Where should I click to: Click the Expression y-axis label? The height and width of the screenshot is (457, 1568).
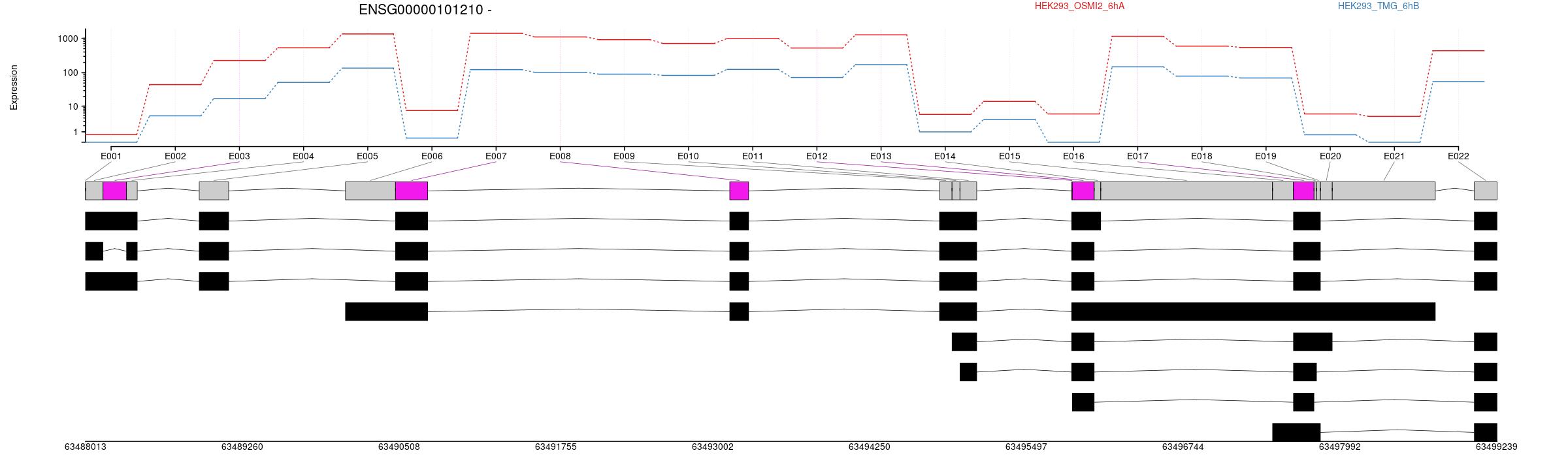pyautogui.click(x=14, y=87)
